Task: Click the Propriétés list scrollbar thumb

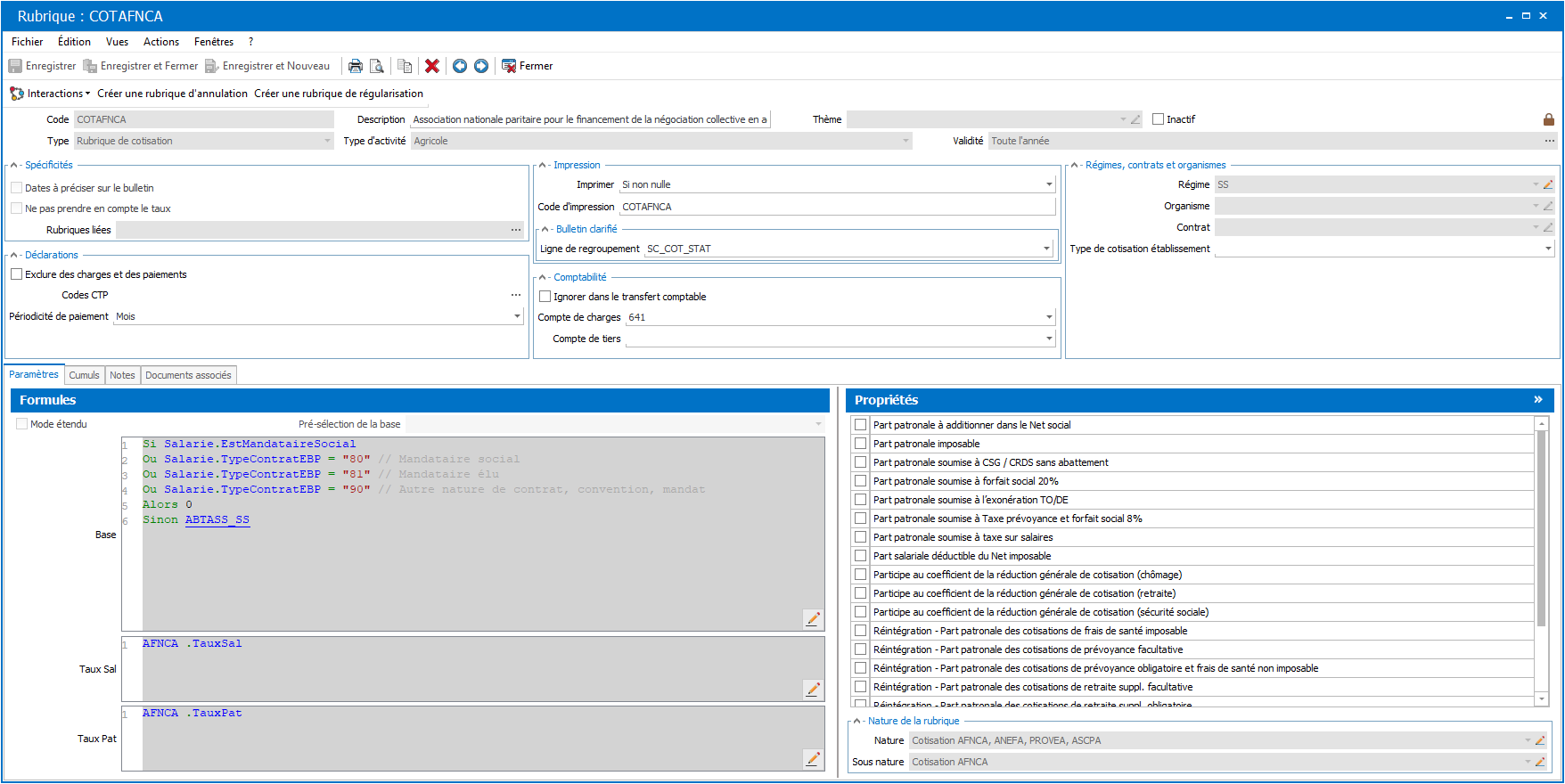Action: click(1542, 527)
